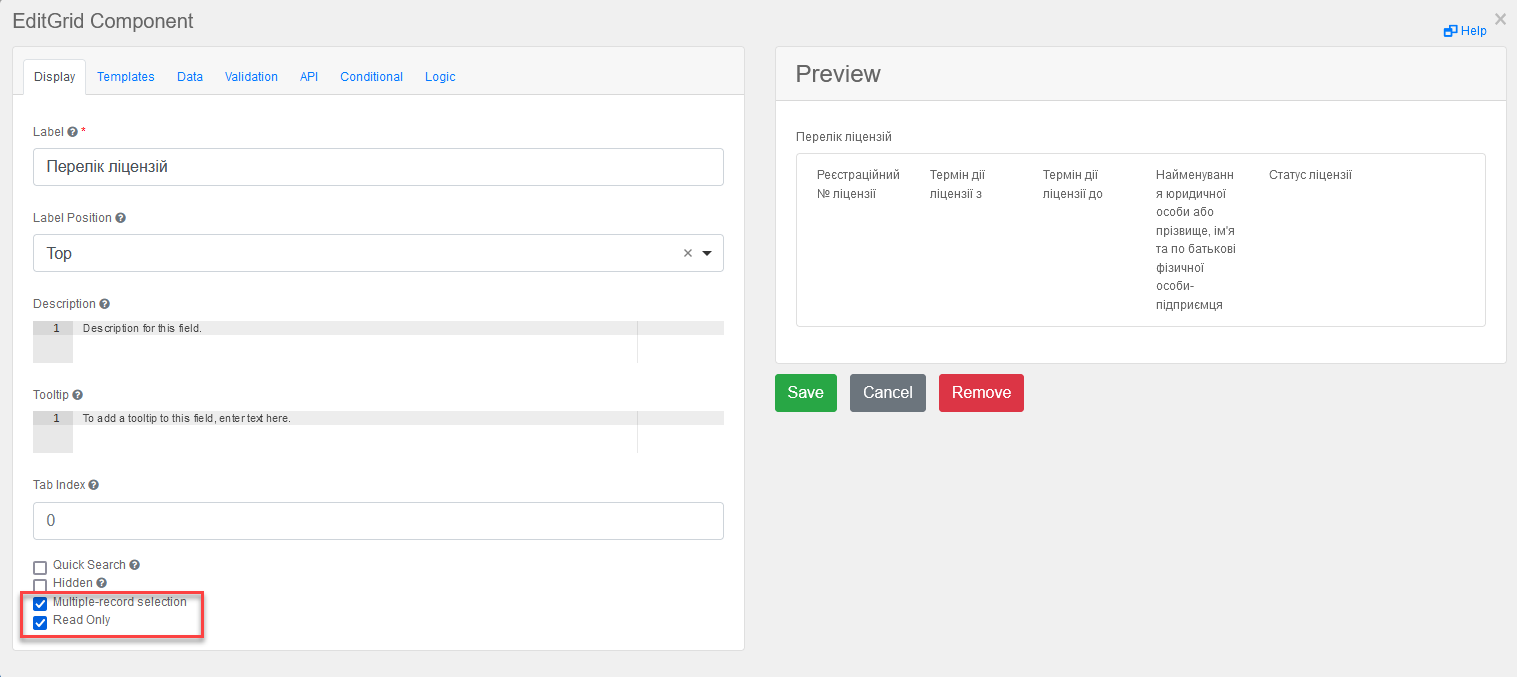This screenshot has height=677, width=1517.
Task: Click the Label help question icon
Action: tap(72, 132)
